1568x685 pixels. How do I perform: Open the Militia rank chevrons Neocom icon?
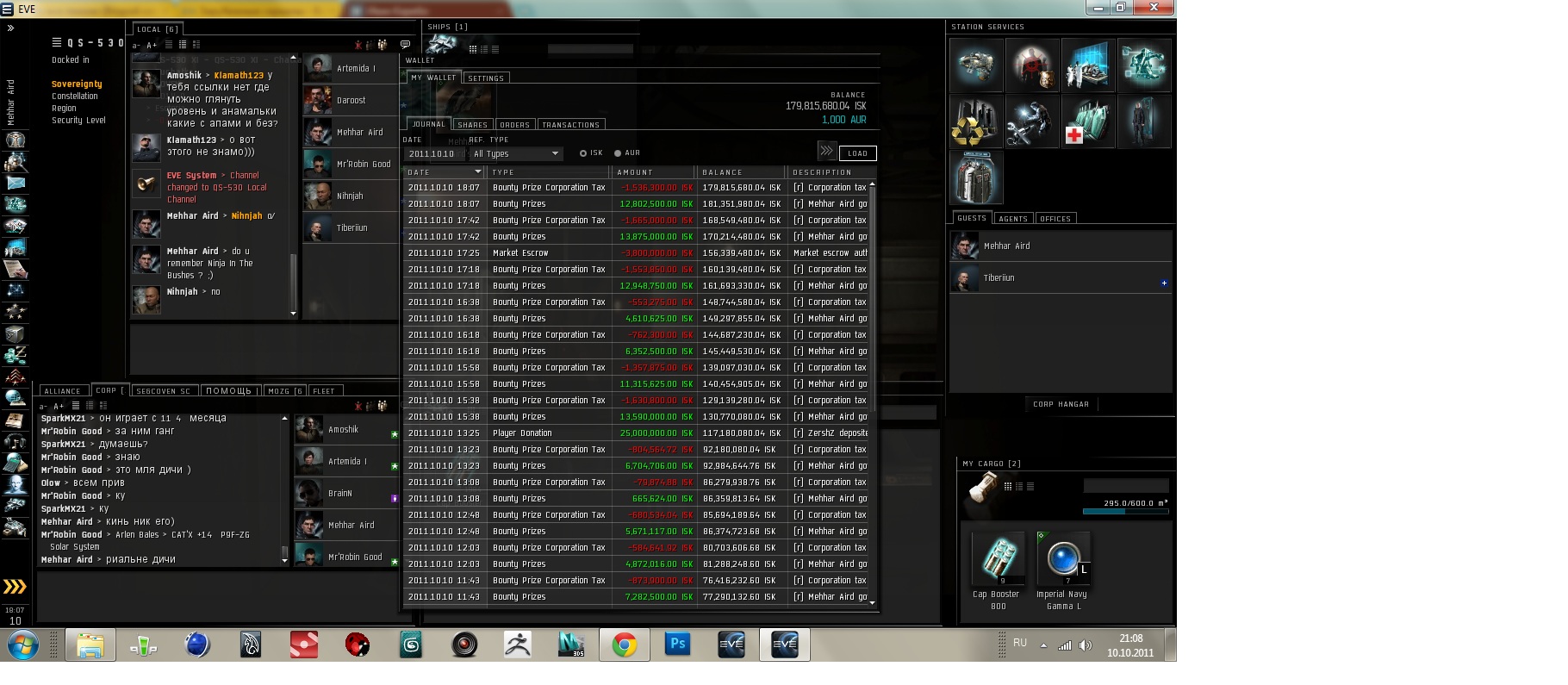(15, 377)
